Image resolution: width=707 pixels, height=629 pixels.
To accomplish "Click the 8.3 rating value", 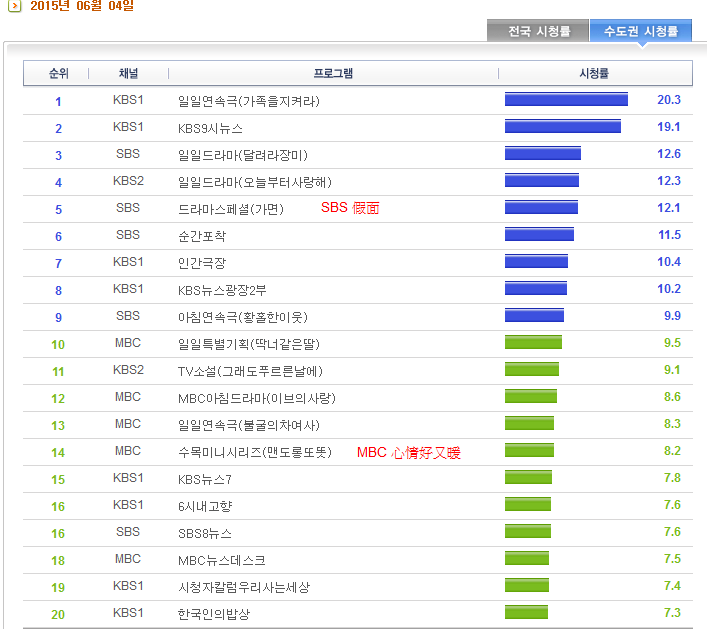I will coord(672,424).
